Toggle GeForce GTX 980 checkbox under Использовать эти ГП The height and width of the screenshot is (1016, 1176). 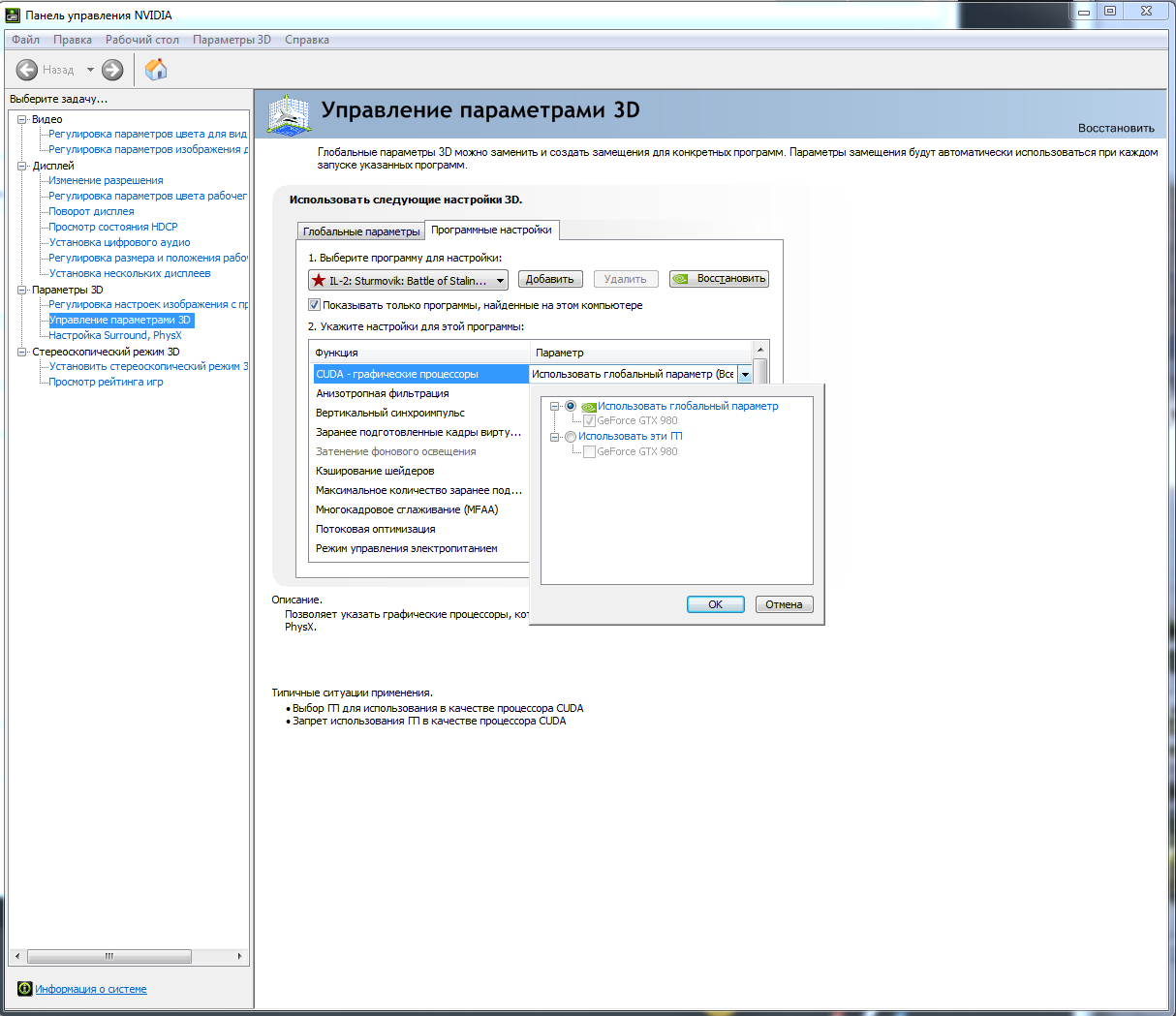[x=589, y=452]
